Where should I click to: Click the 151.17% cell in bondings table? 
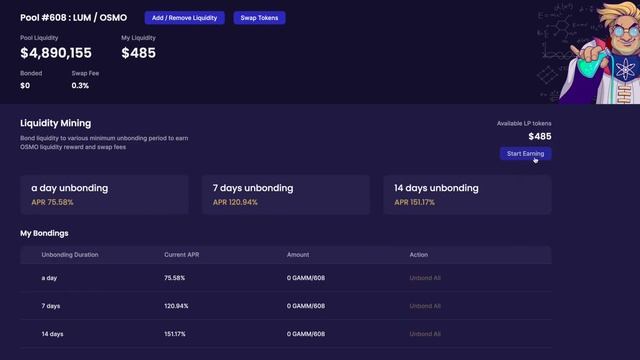(175, 334)
